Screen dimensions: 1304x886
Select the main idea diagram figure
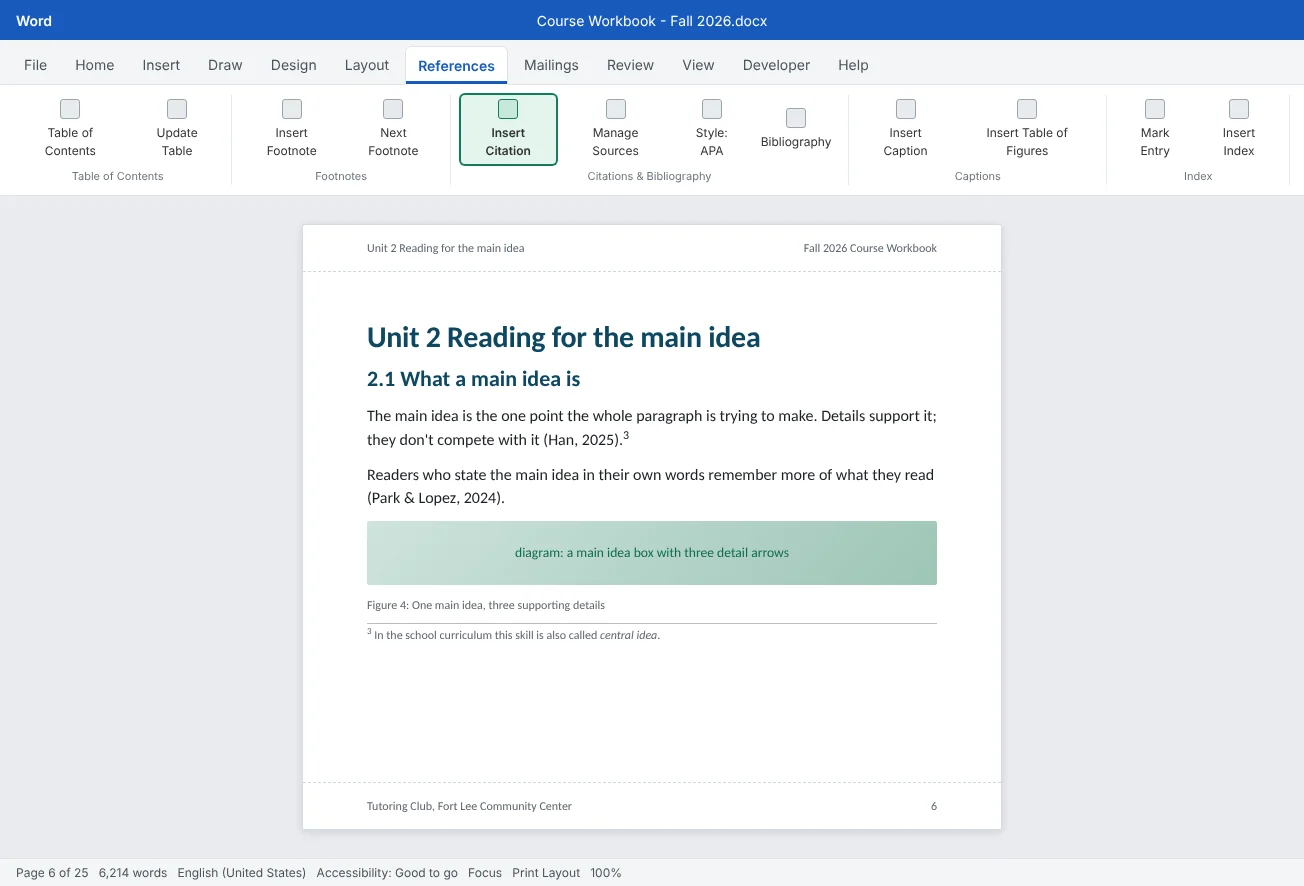click(x=652, y=553)
